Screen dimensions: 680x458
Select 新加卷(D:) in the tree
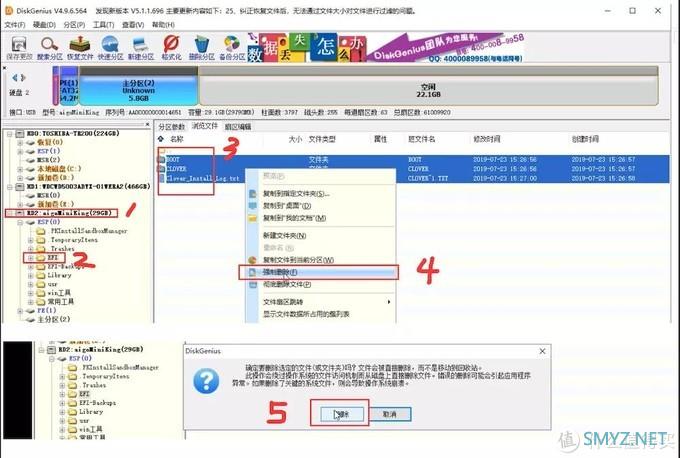[x=56, y=177]
